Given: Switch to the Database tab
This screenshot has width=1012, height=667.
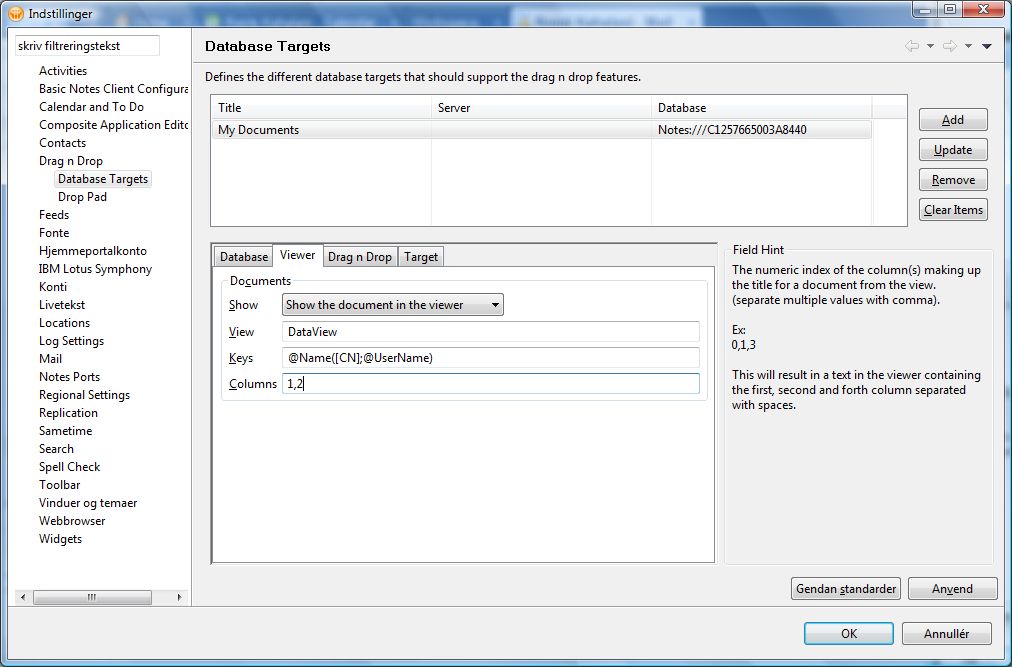Looking at the screenshot, I should [243, 256].
